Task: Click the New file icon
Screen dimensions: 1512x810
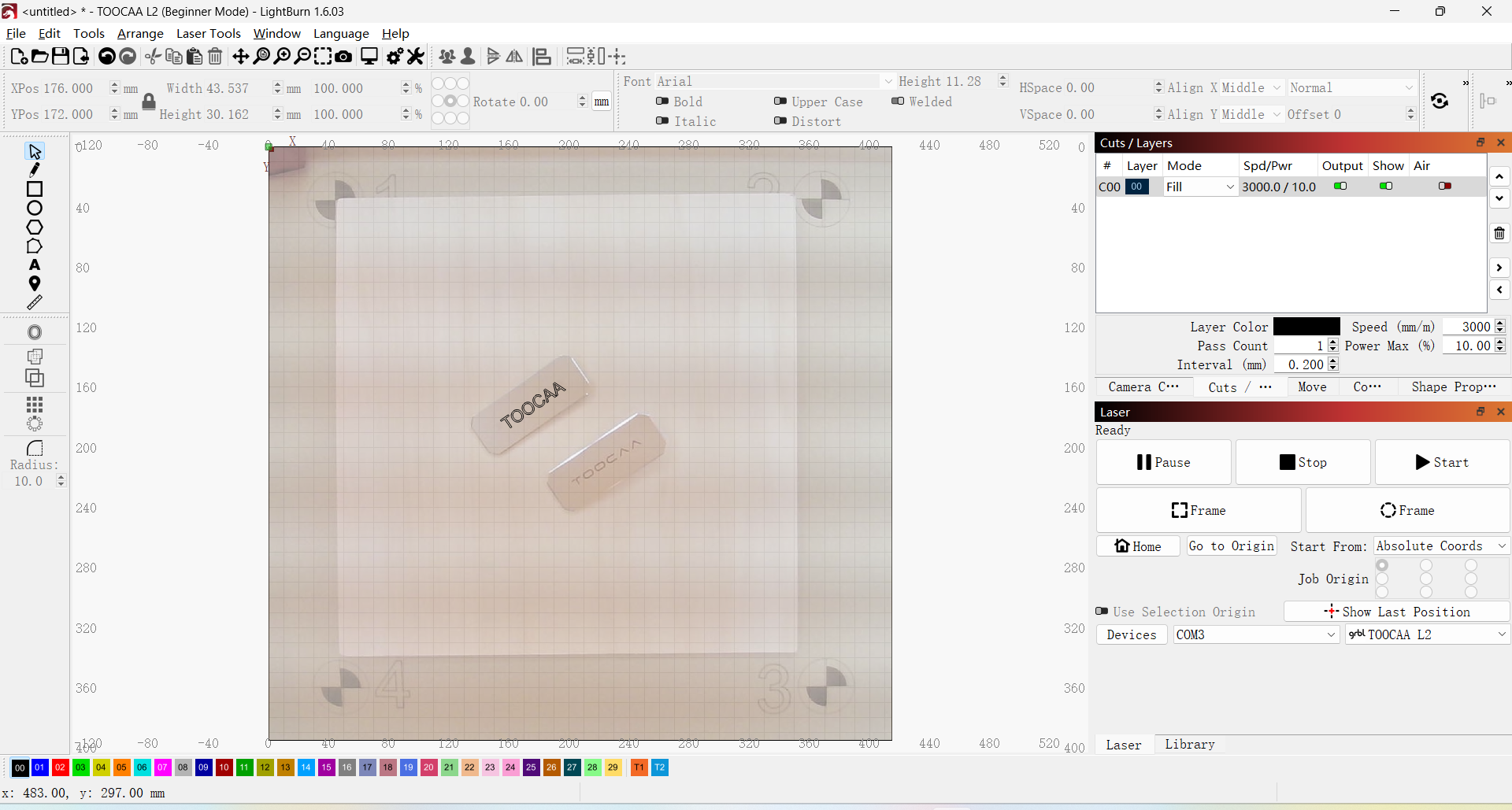Action: [x=19, y=57]
